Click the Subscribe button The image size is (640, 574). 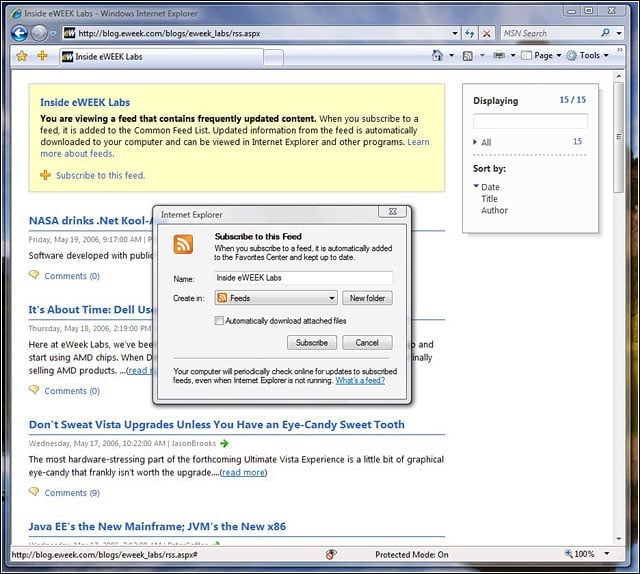point(312,343)
